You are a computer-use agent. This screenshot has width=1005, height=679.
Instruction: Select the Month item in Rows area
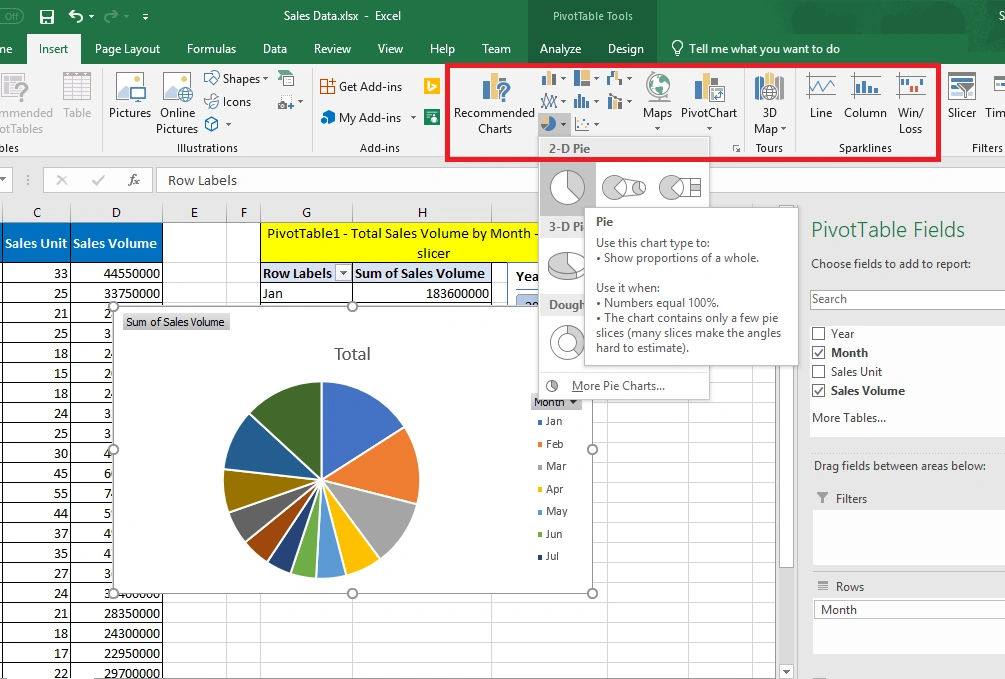[909, 610]
